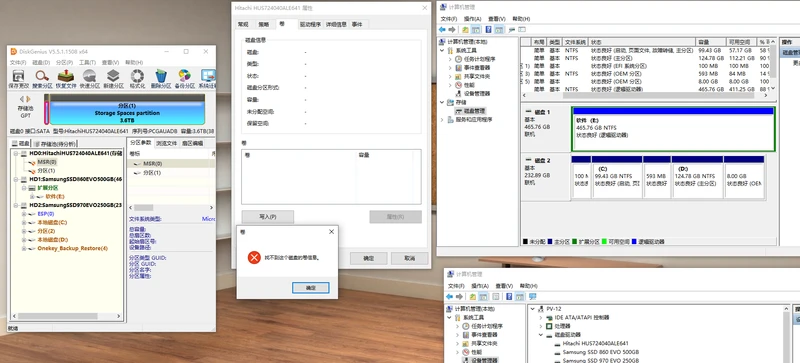Screen dimensions: 800x363
Task: Click the up-folder icon in Device Manager toolbar
Action: (x=473, y=296)
